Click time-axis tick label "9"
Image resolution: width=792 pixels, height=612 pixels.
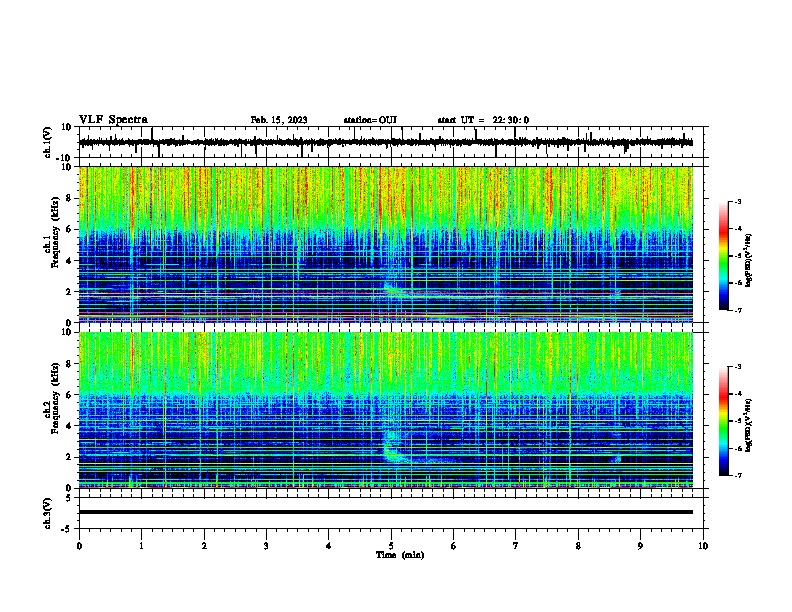[x=640, y=546]
